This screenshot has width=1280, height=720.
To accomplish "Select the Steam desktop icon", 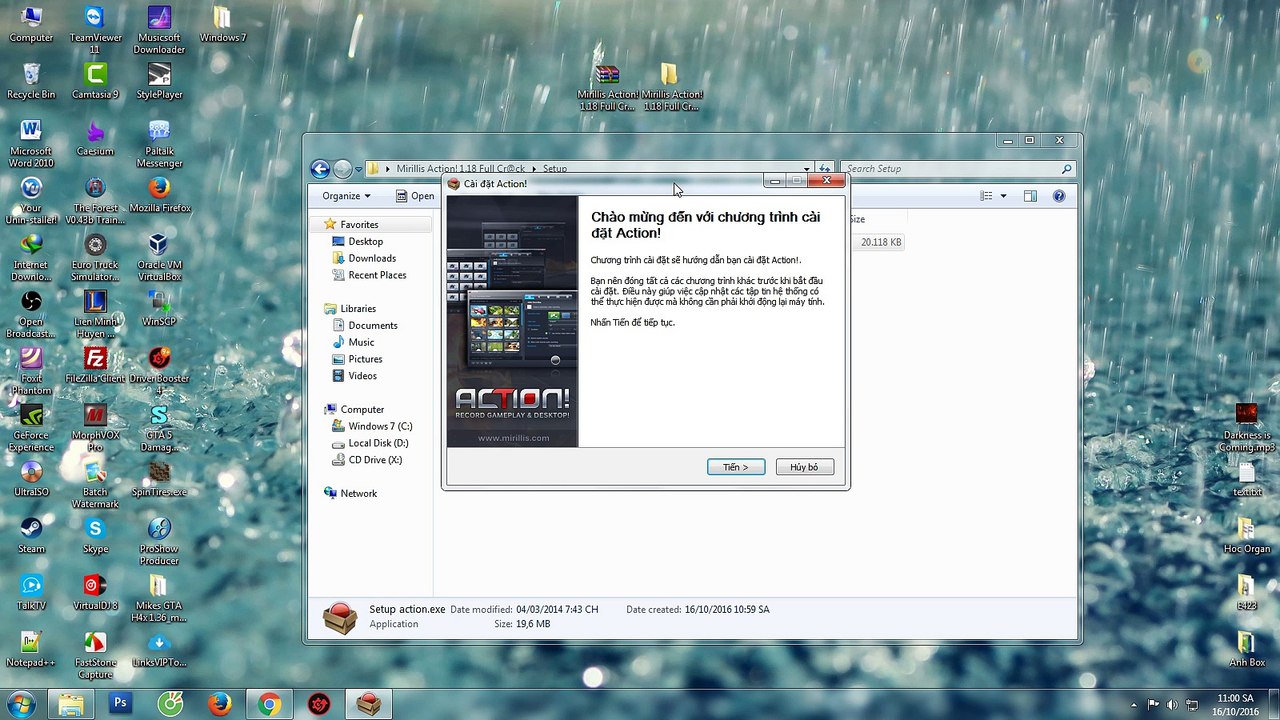I will point(31,535).
